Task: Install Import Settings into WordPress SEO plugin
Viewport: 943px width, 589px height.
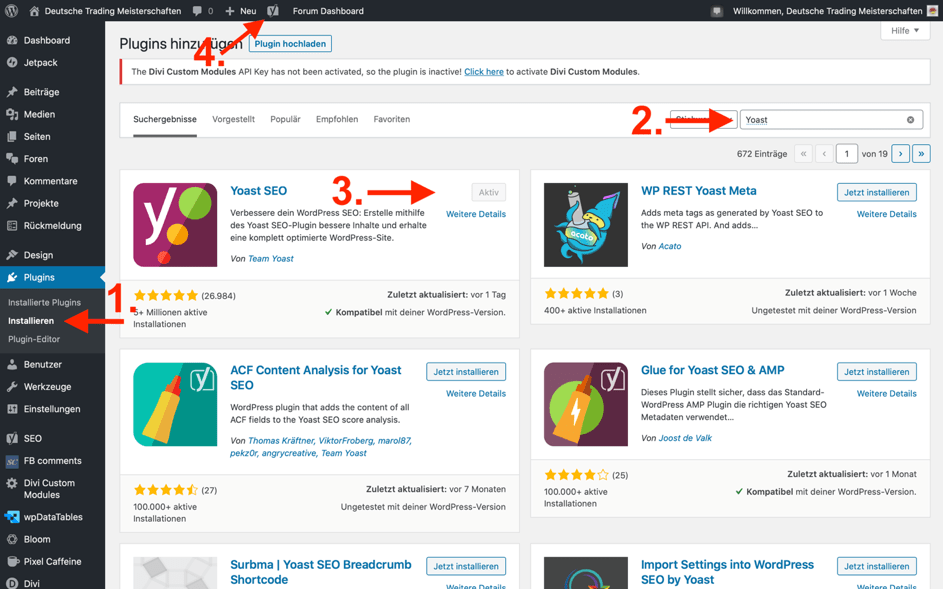Action: (876, 566)
